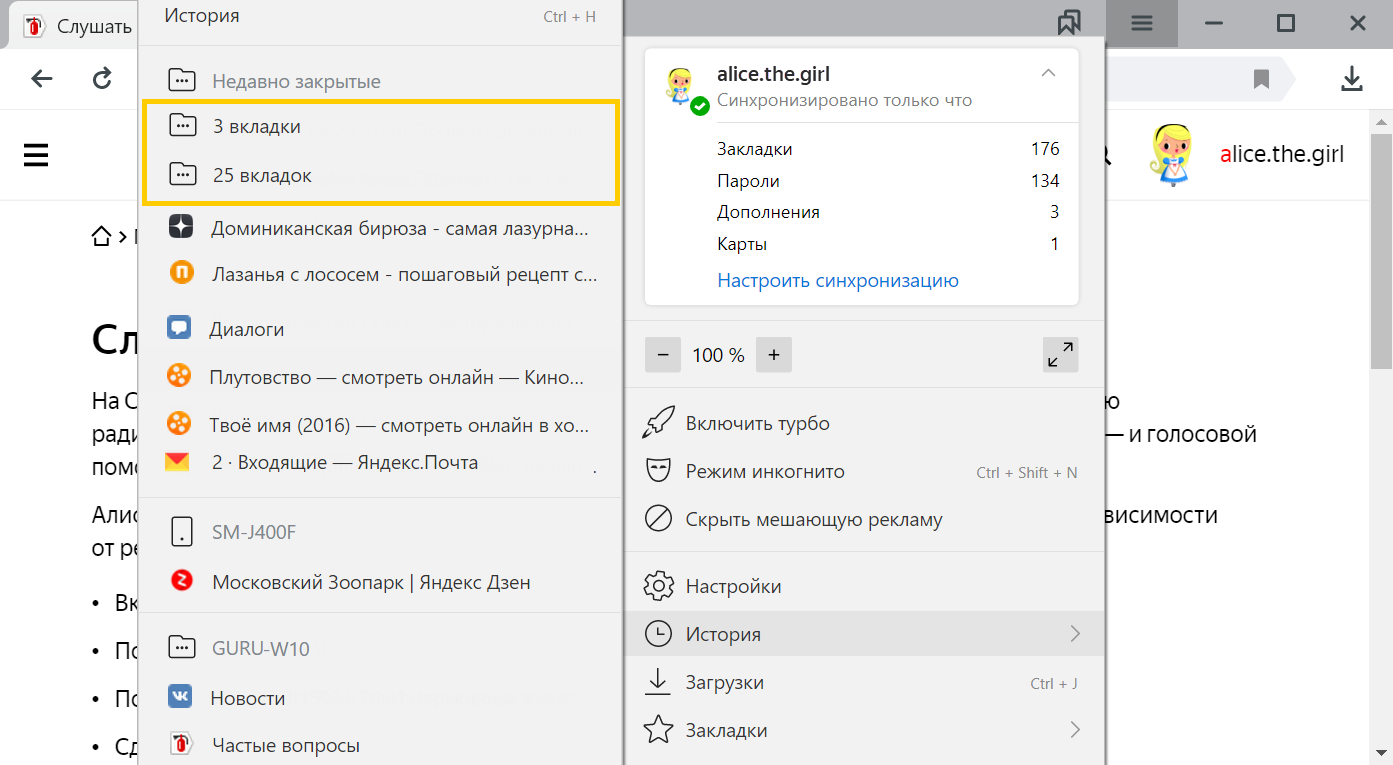Viewport: 1393px width, 765px height.
Task: Open the bookmarks collections icon in title bar
Action: [1069, 23]
